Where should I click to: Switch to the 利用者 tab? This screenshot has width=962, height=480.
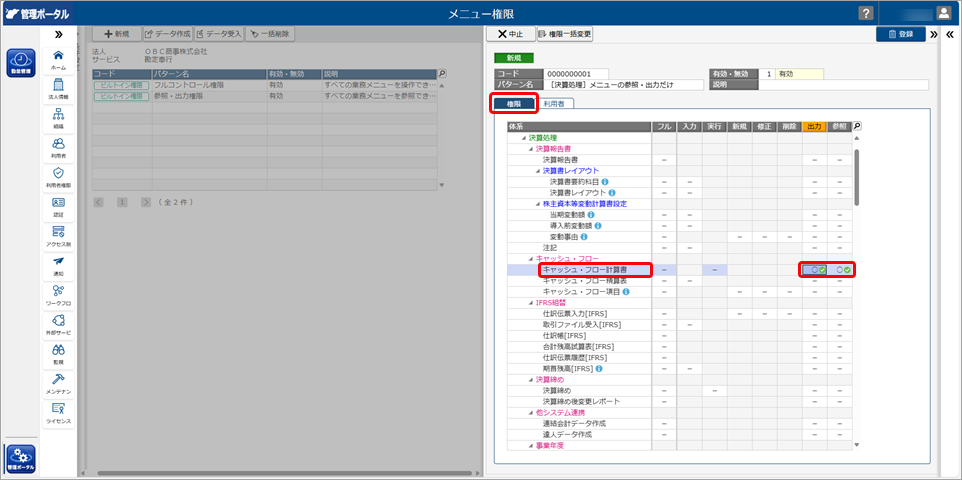click(554, 104)
